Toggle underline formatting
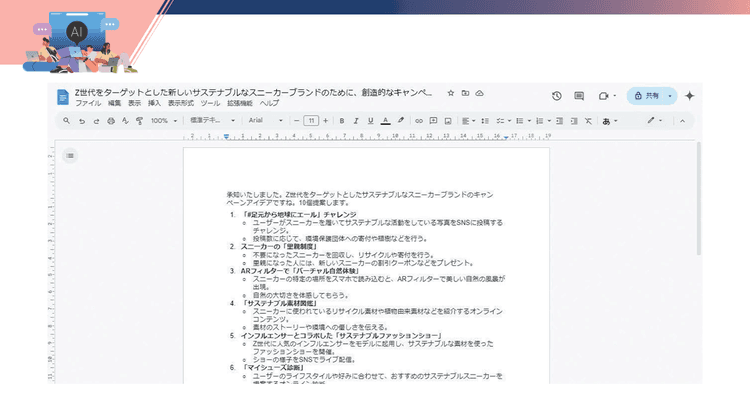Viewport: 750px width, 394px height. pyautogui.click(x=370, y=121)
